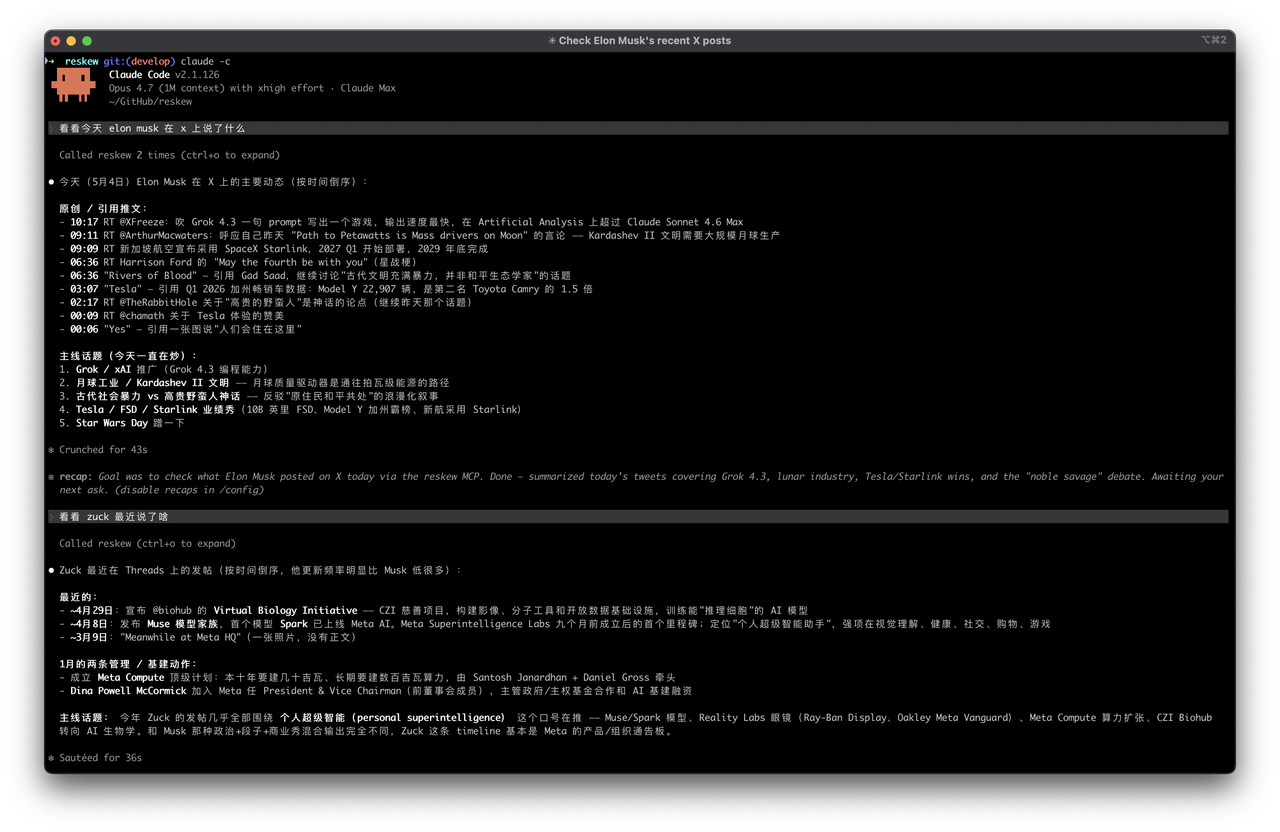
Task: Click topic 2 "月球工业 / Kardashev II 文明"
Action: [x=254, y=383]
